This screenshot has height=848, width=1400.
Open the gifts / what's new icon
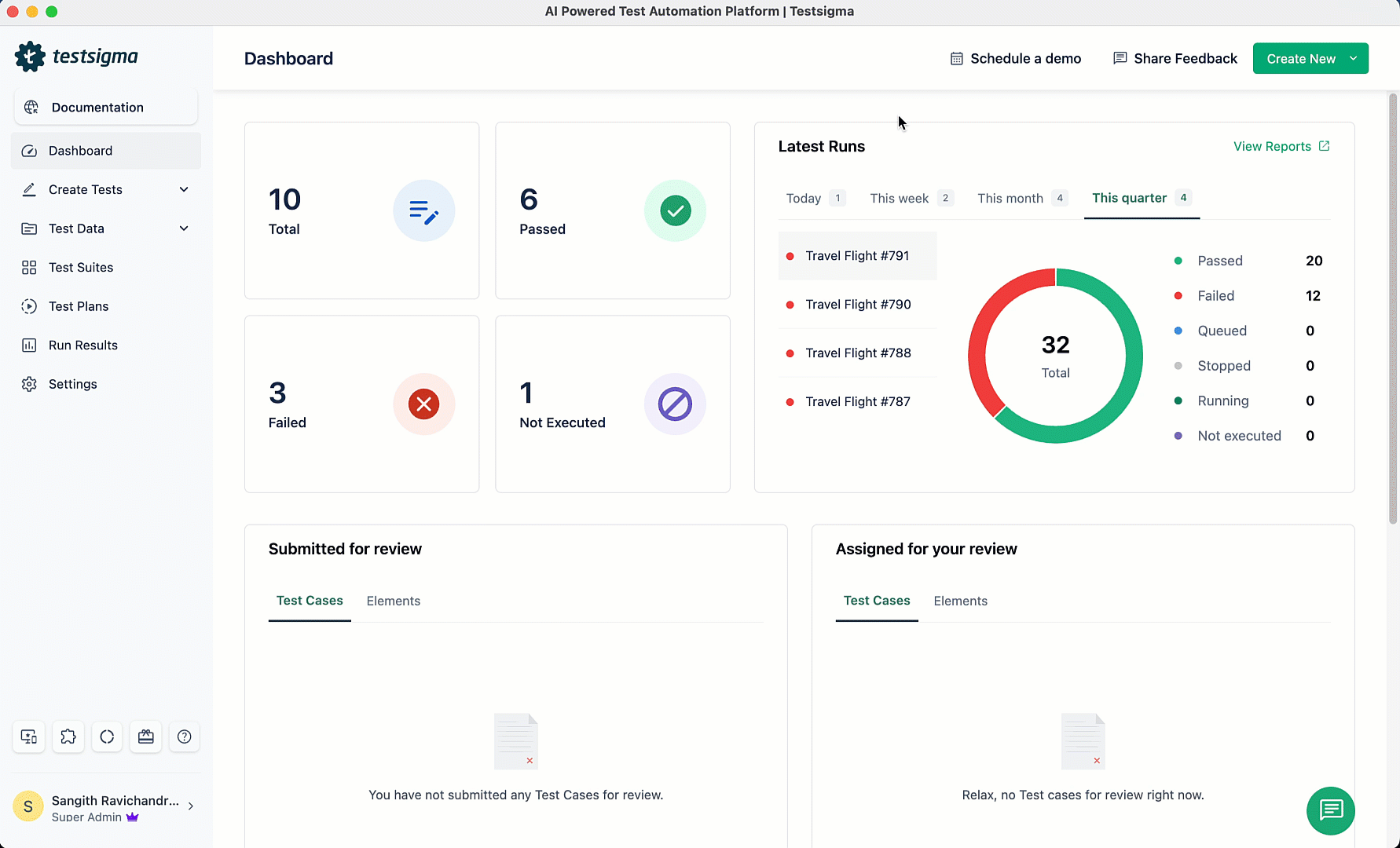click(x=145, y=737)
